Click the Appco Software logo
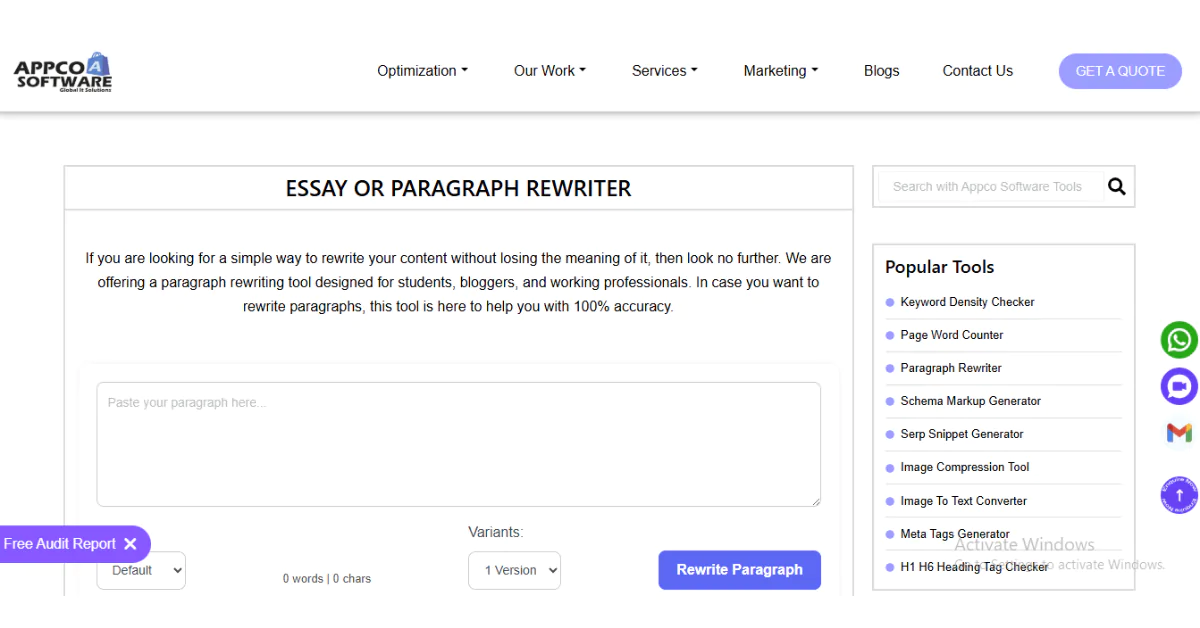 (x=63, y=70)
